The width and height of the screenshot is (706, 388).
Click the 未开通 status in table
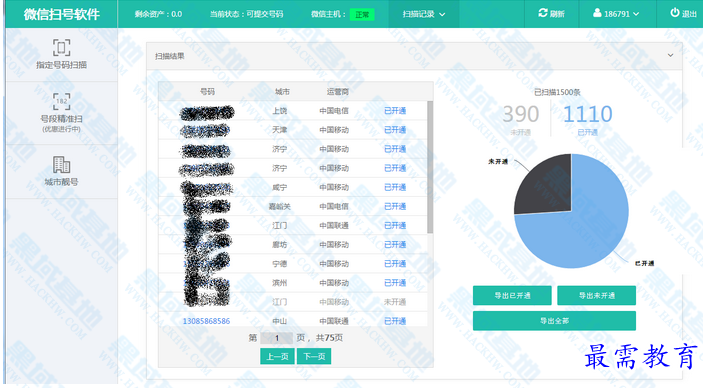395,302
